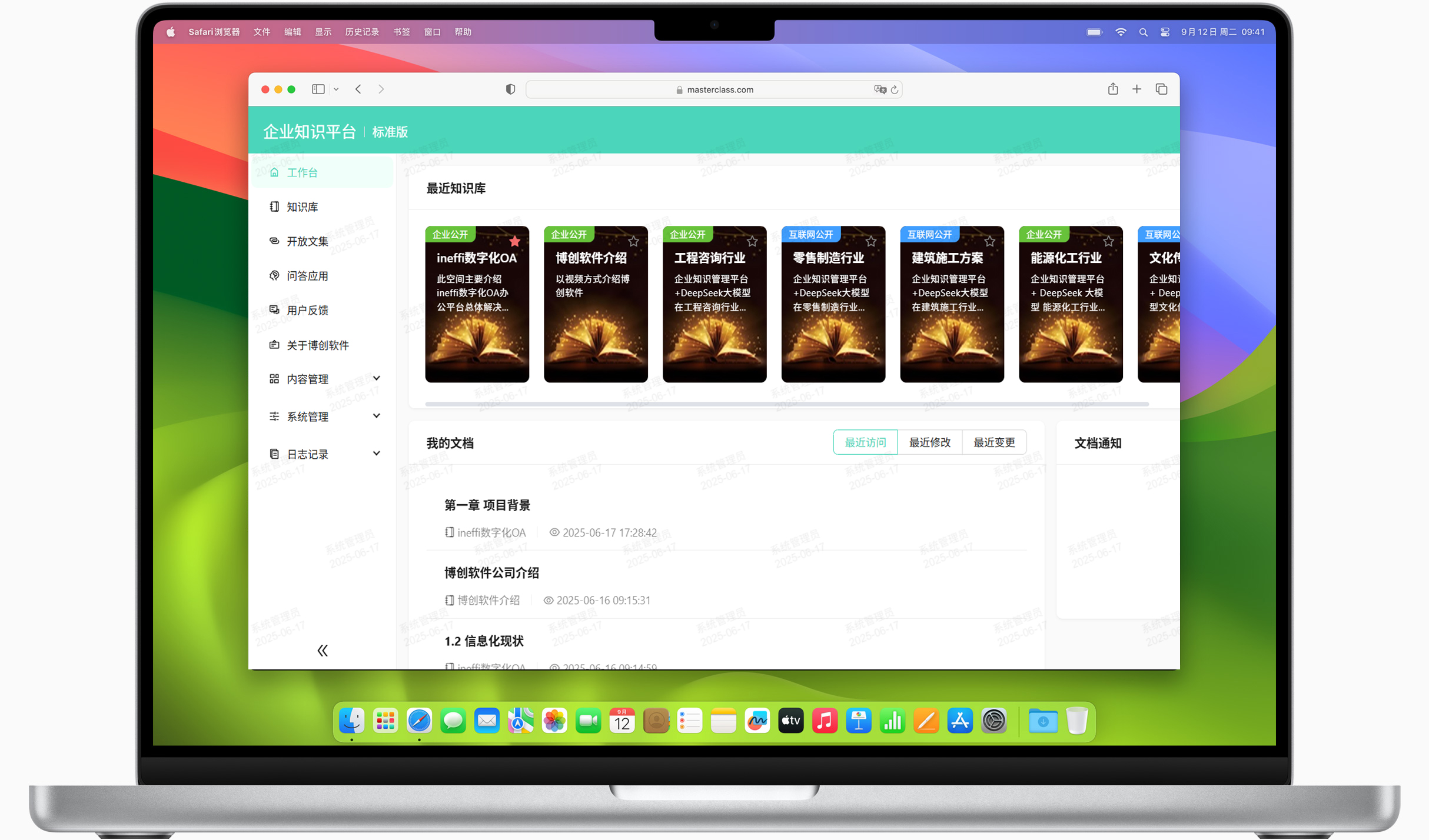Open the 书签 menu in the menu bar
Screen dimensions: 1429x840
(x=401, y=32)
